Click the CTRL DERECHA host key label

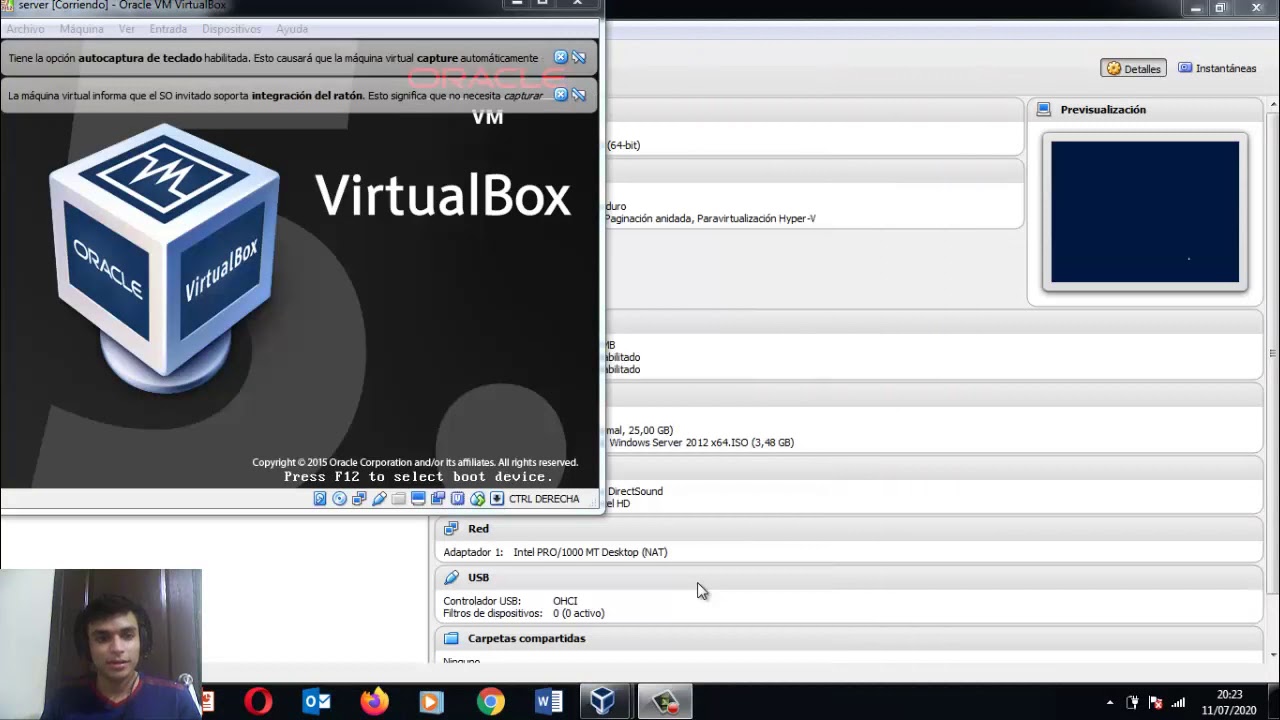[544, 498]
